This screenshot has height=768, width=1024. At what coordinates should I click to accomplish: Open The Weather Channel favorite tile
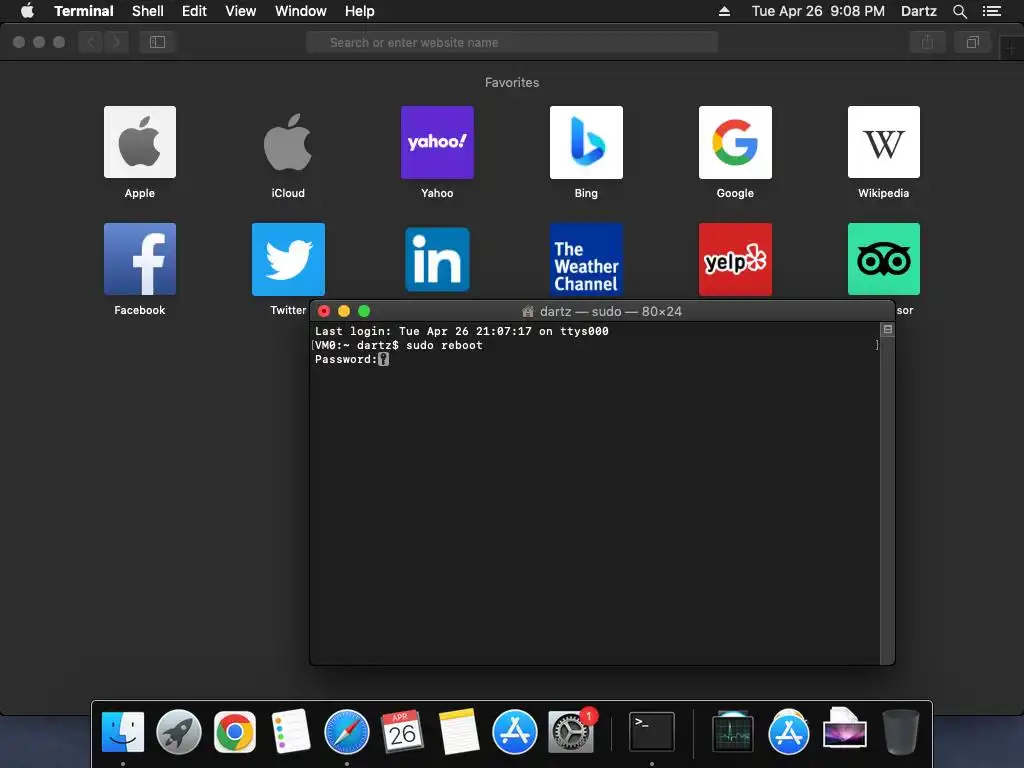tap(586, 259)
